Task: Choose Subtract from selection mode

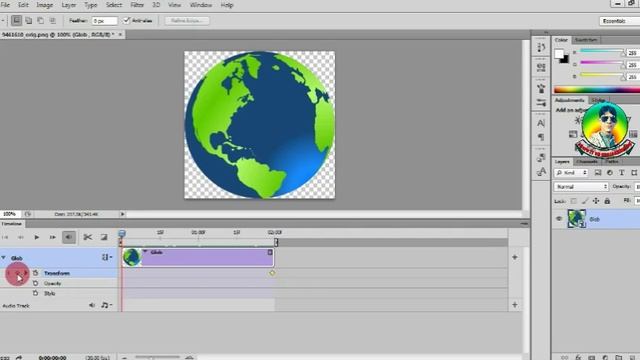Action: coord(40,20)
